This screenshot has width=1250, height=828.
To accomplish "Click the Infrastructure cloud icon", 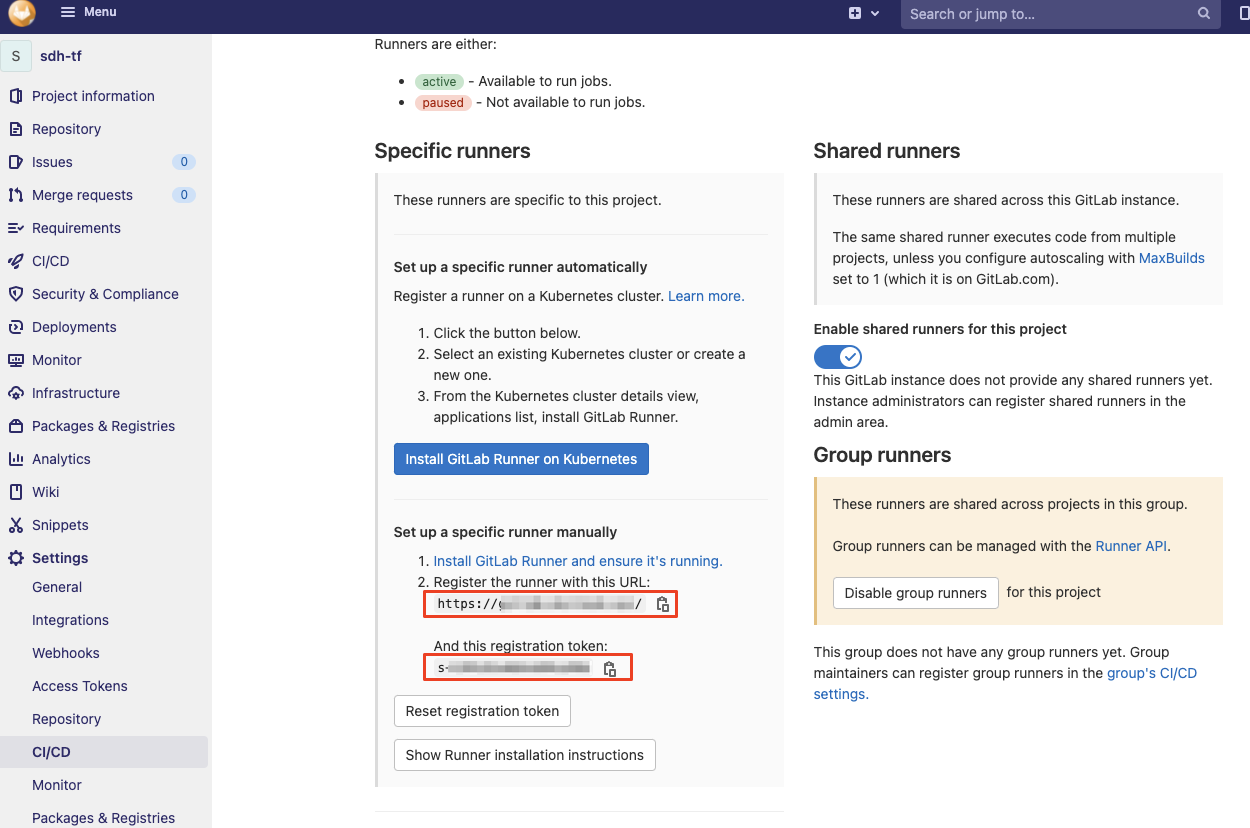I will coord(15,393).
